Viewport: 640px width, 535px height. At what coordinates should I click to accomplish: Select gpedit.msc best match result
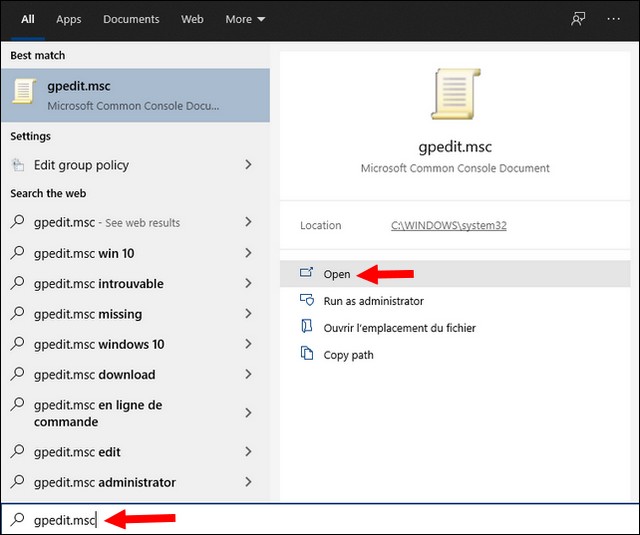(136, 95)
